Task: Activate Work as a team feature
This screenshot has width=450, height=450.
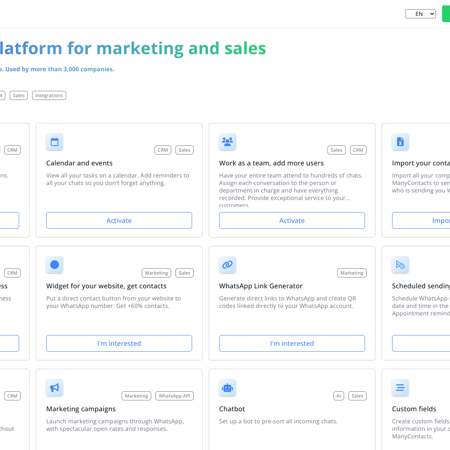Action: click(292, 220)
